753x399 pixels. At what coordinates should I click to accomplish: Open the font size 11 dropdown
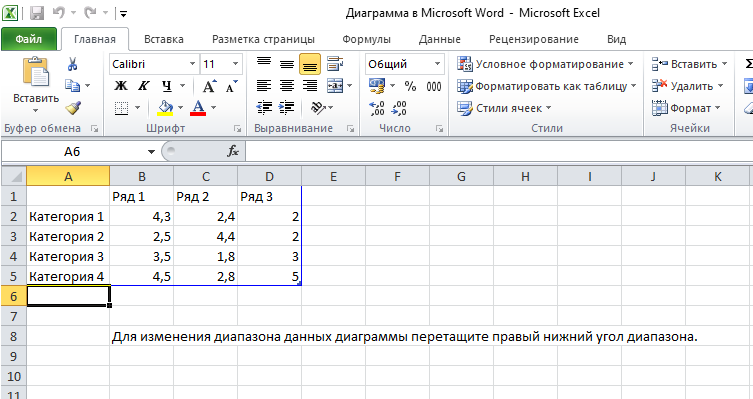pyautogui.click(x=235, y=64)
